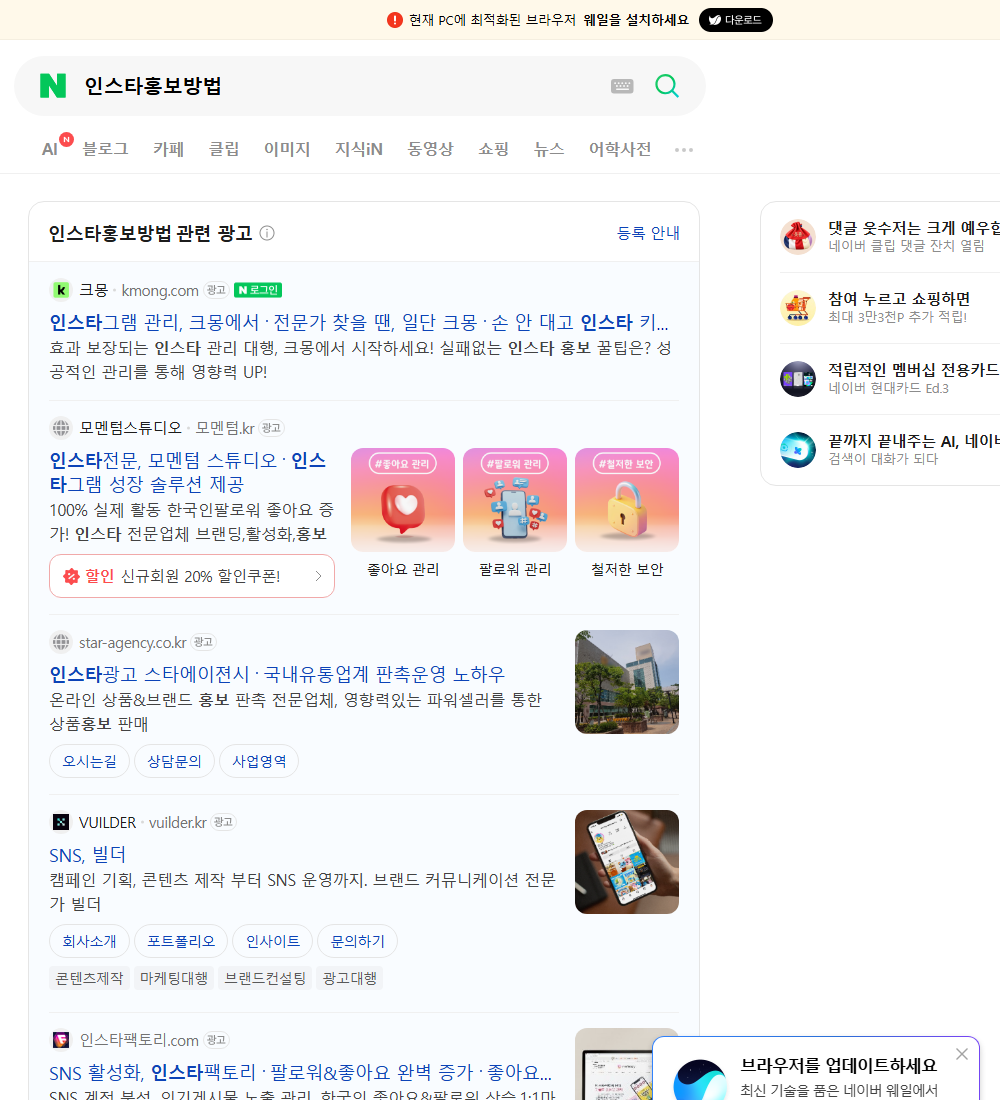This screenshot has height=1100, width=1000.
Task: Open the on-screen keyboard icon
Action: 622,86
